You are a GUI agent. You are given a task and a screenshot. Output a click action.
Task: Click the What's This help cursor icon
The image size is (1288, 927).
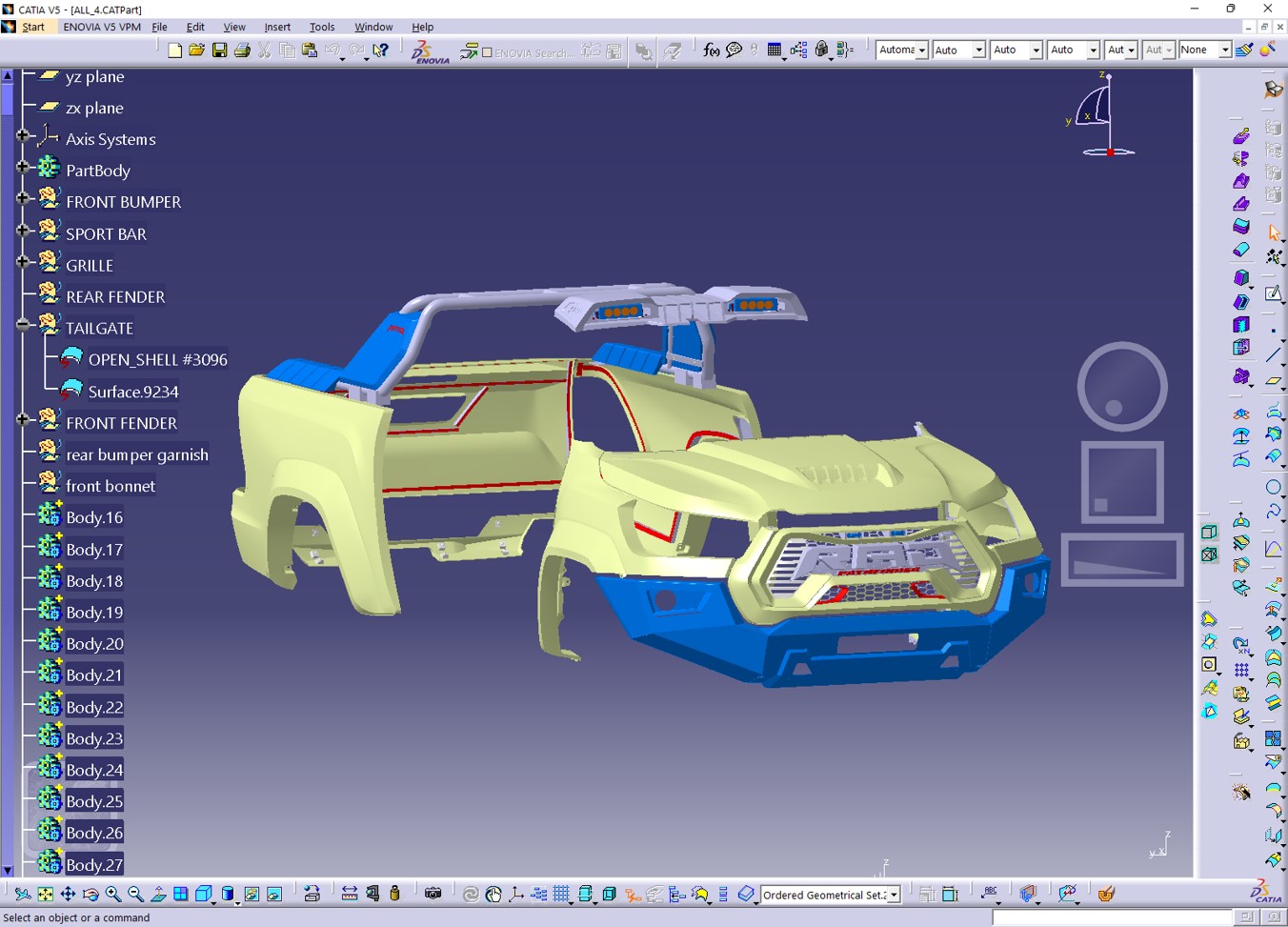pyautogui.click(x=381, y=50)
